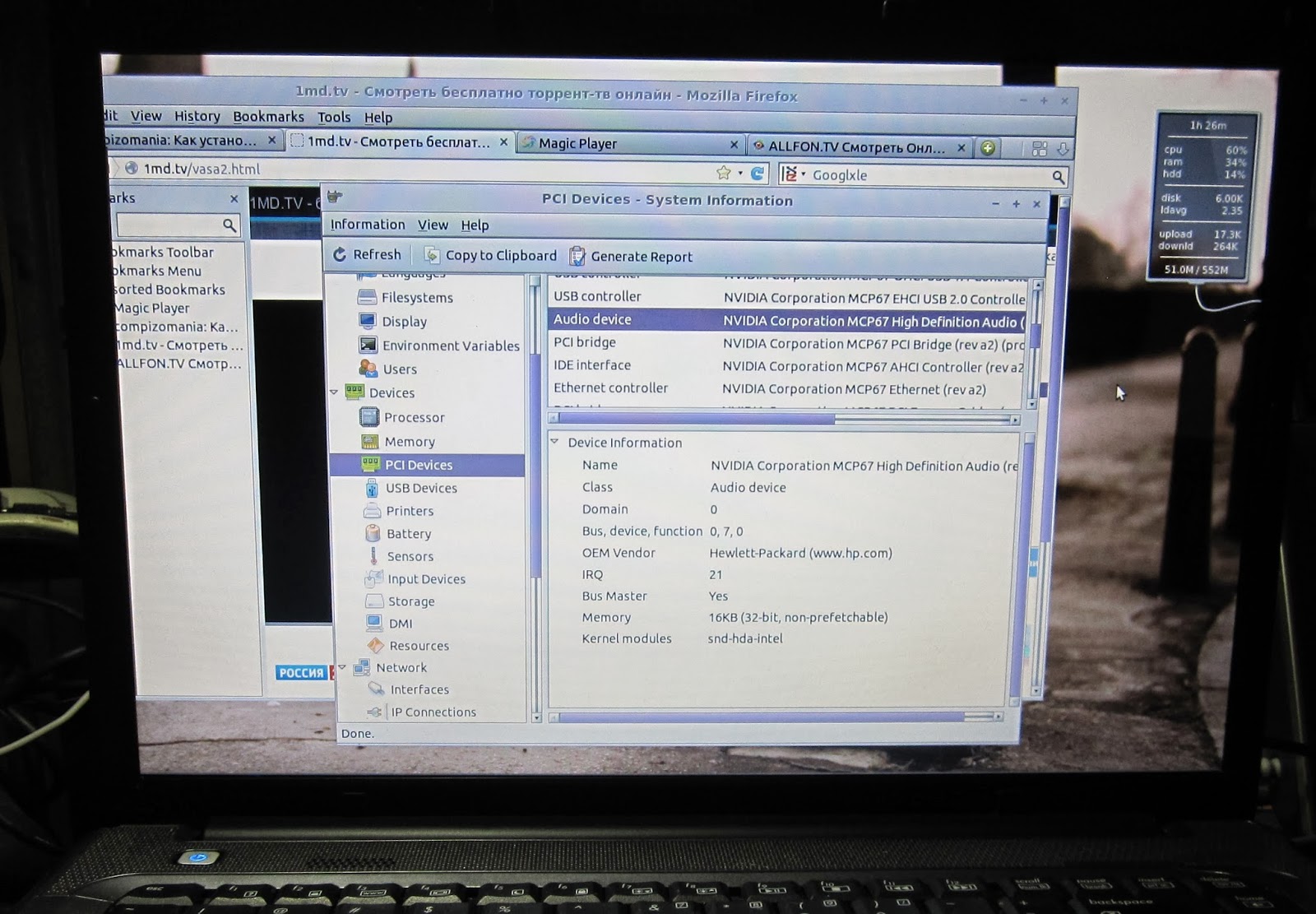Open the Magic Player bookmark in the sidebar
Image resolution: width=1316 pixels, height=914 pixels.
point(152,308)
